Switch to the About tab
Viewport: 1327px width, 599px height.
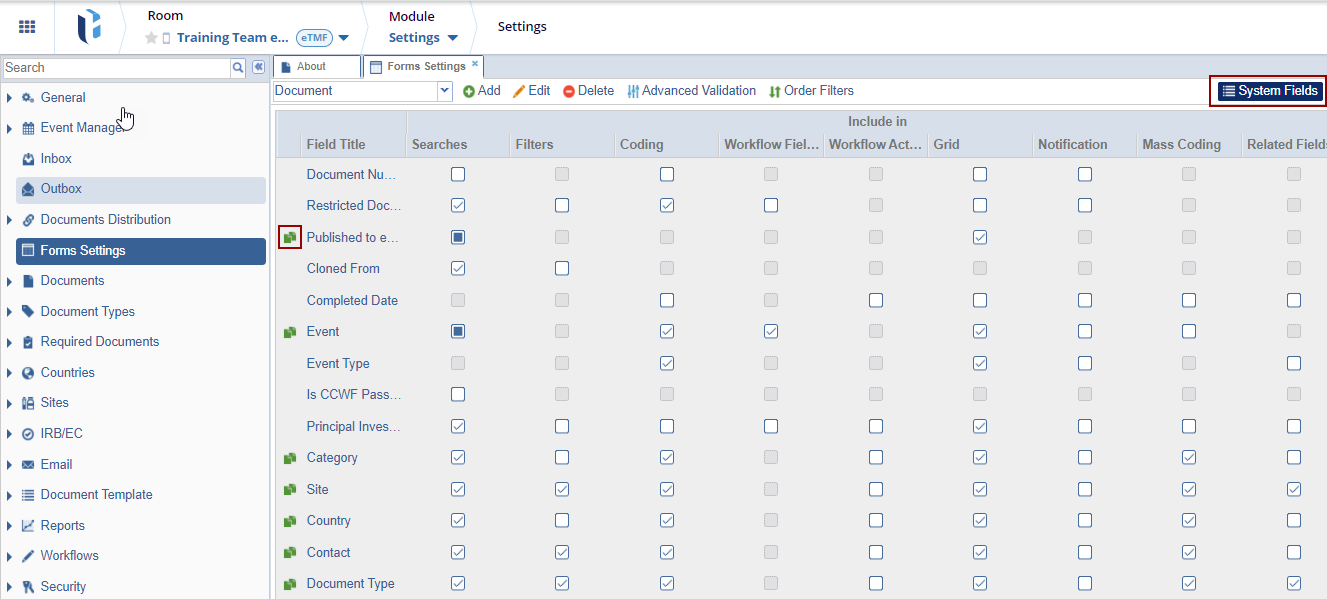pyautogui.click(x=311, y=67)
